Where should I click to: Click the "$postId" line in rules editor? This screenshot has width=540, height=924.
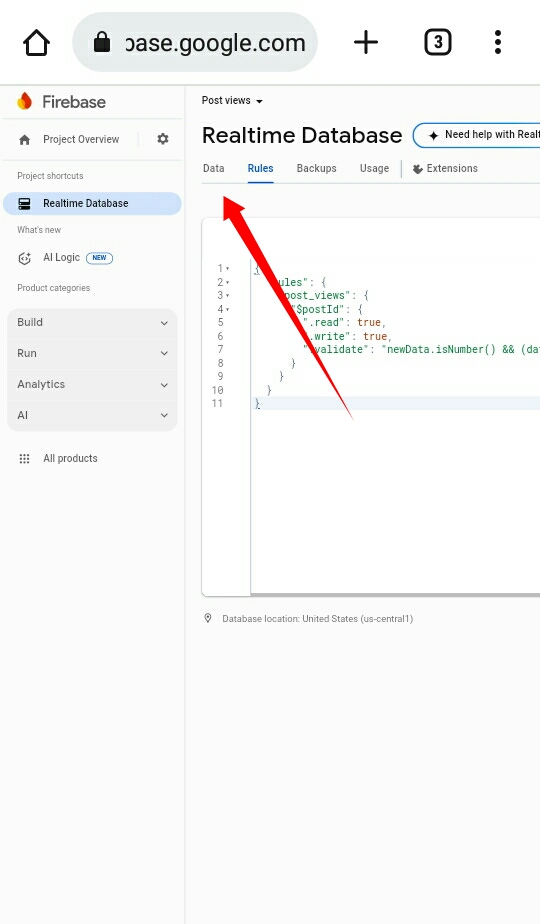(x=328, y=309)
